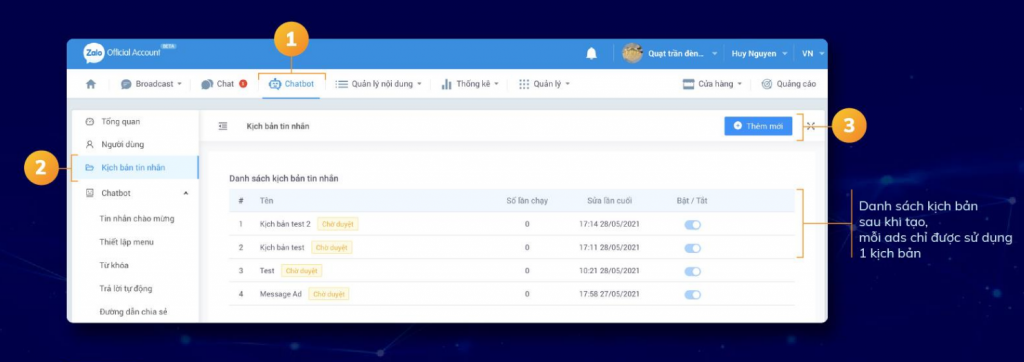This screenshot has width=1024, height=362.
Task: Click the Cửa hàng store icon
Action: 688,84
